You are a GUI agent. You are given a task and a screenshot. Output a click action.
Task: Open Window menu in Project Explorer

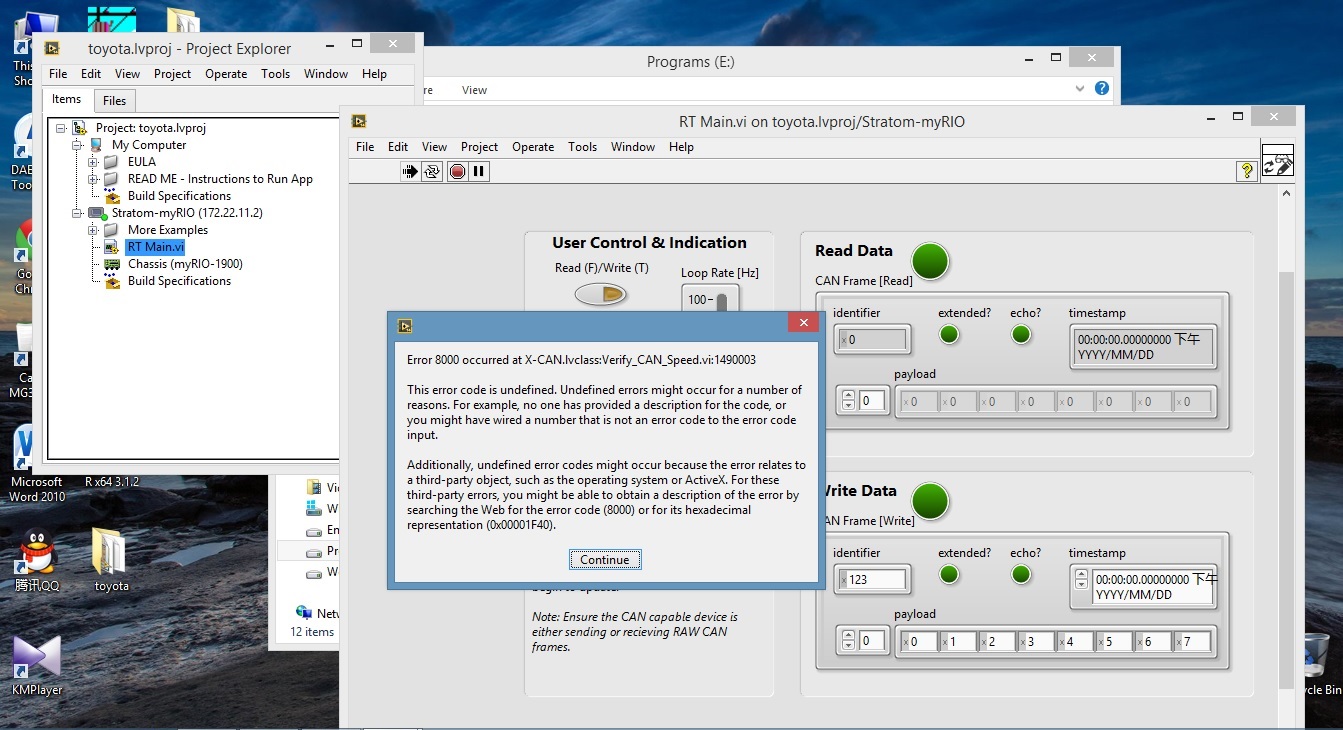[326, 74]
